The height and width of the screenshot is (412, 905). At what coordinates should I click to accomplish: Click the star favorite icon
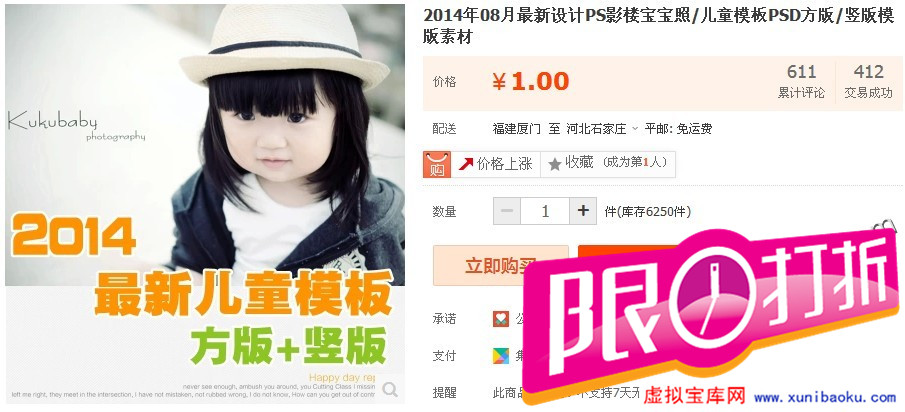click(555, 165)
